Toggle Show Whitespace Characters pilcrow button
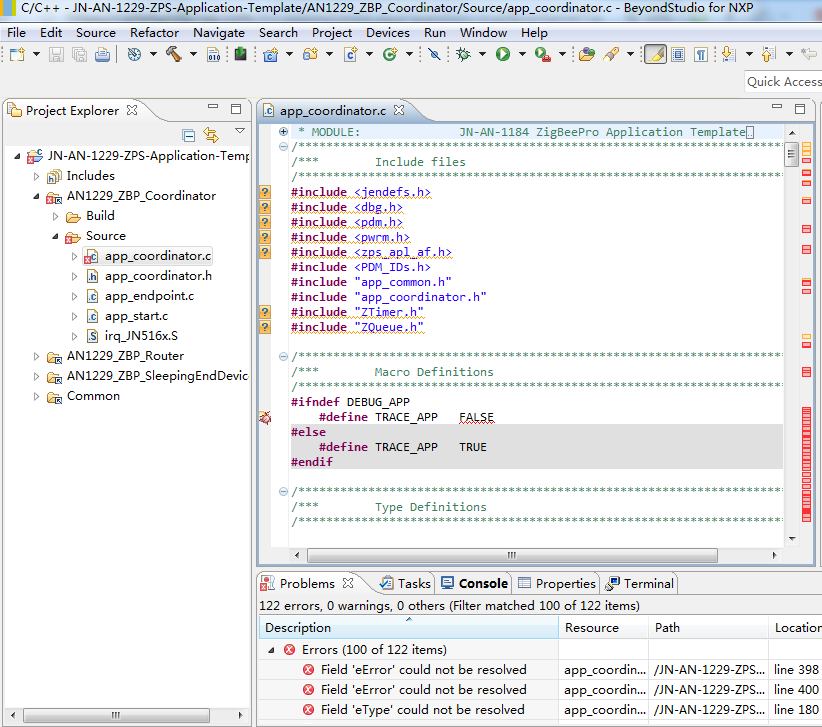 702,54
